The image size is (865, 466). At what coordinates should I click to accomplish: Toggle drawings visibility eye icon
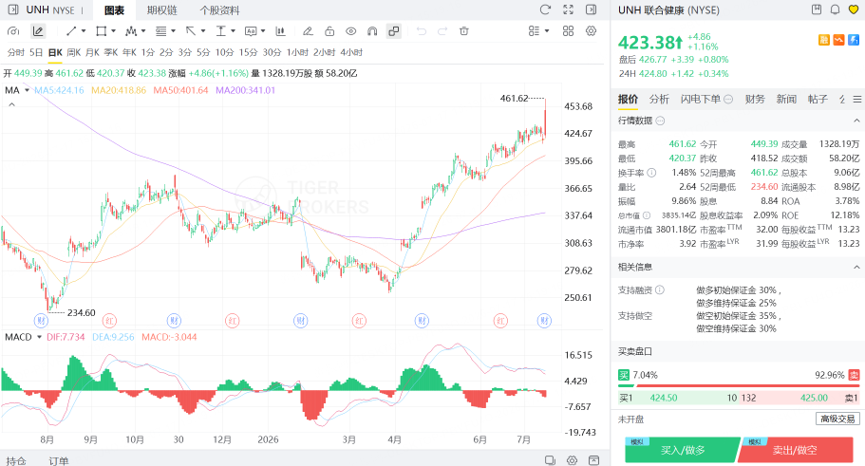tap(351, 31)
